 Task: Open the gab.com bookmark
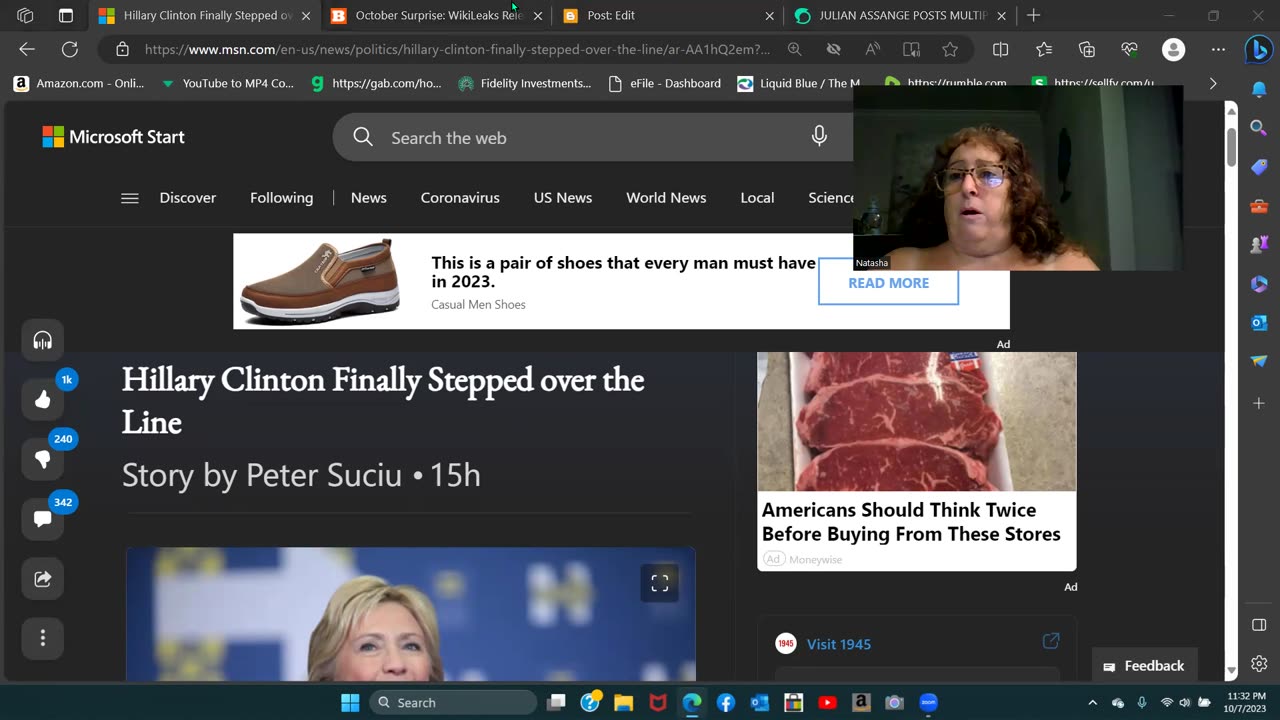[x=376, y=83]
